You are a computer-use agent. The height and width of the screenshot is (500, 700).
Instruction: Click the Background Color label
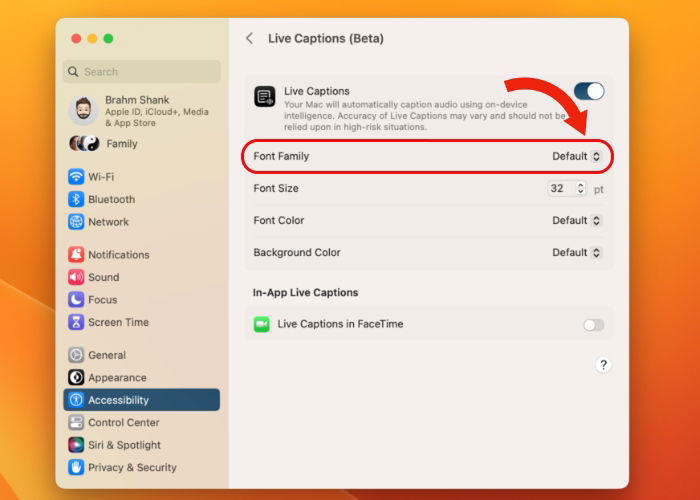(297, 253)
